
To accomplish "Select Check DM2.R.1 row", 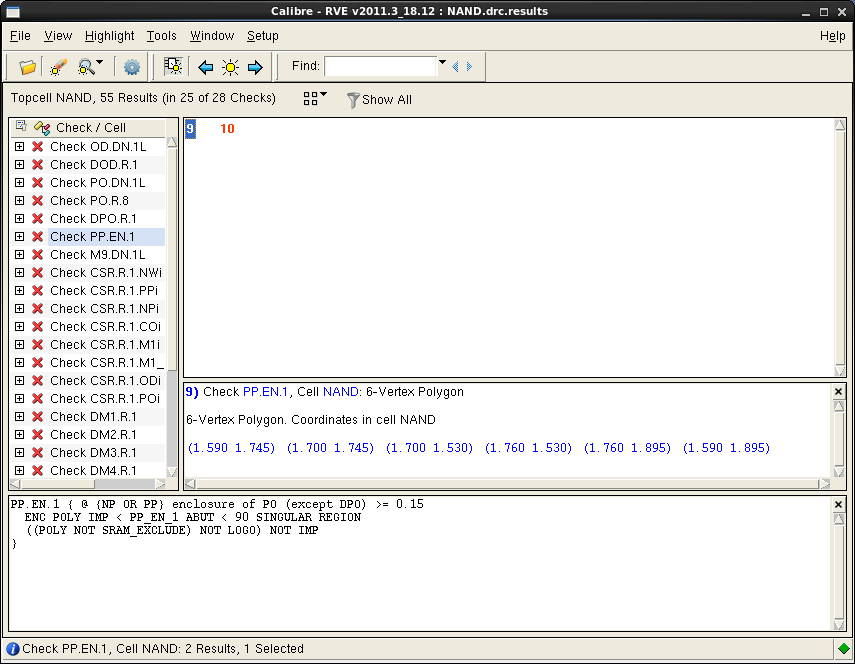I will point(93,434).
